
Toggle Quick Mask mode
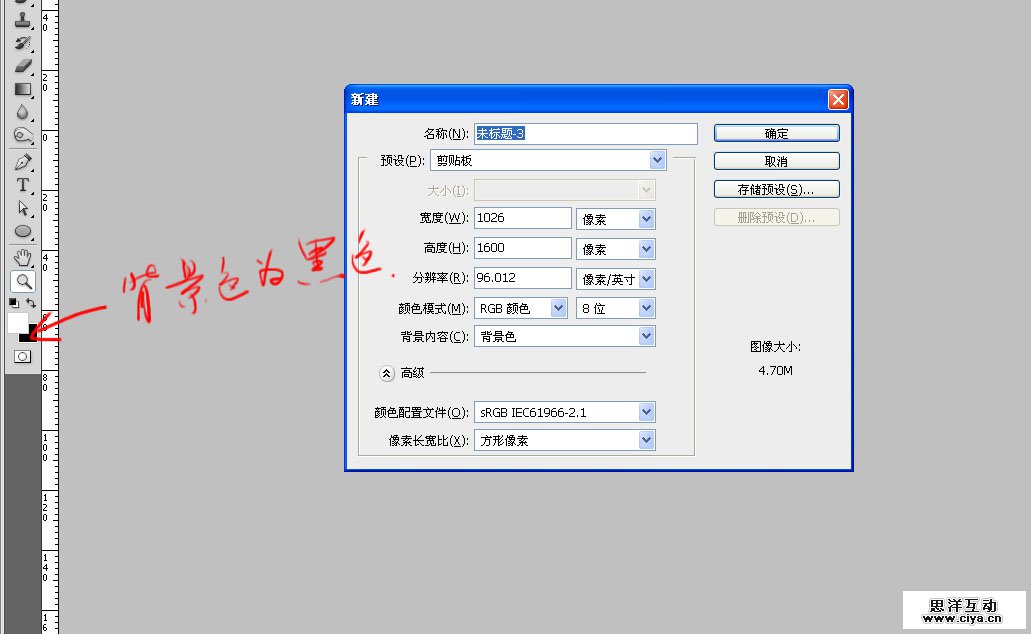(x=22, y=356)
